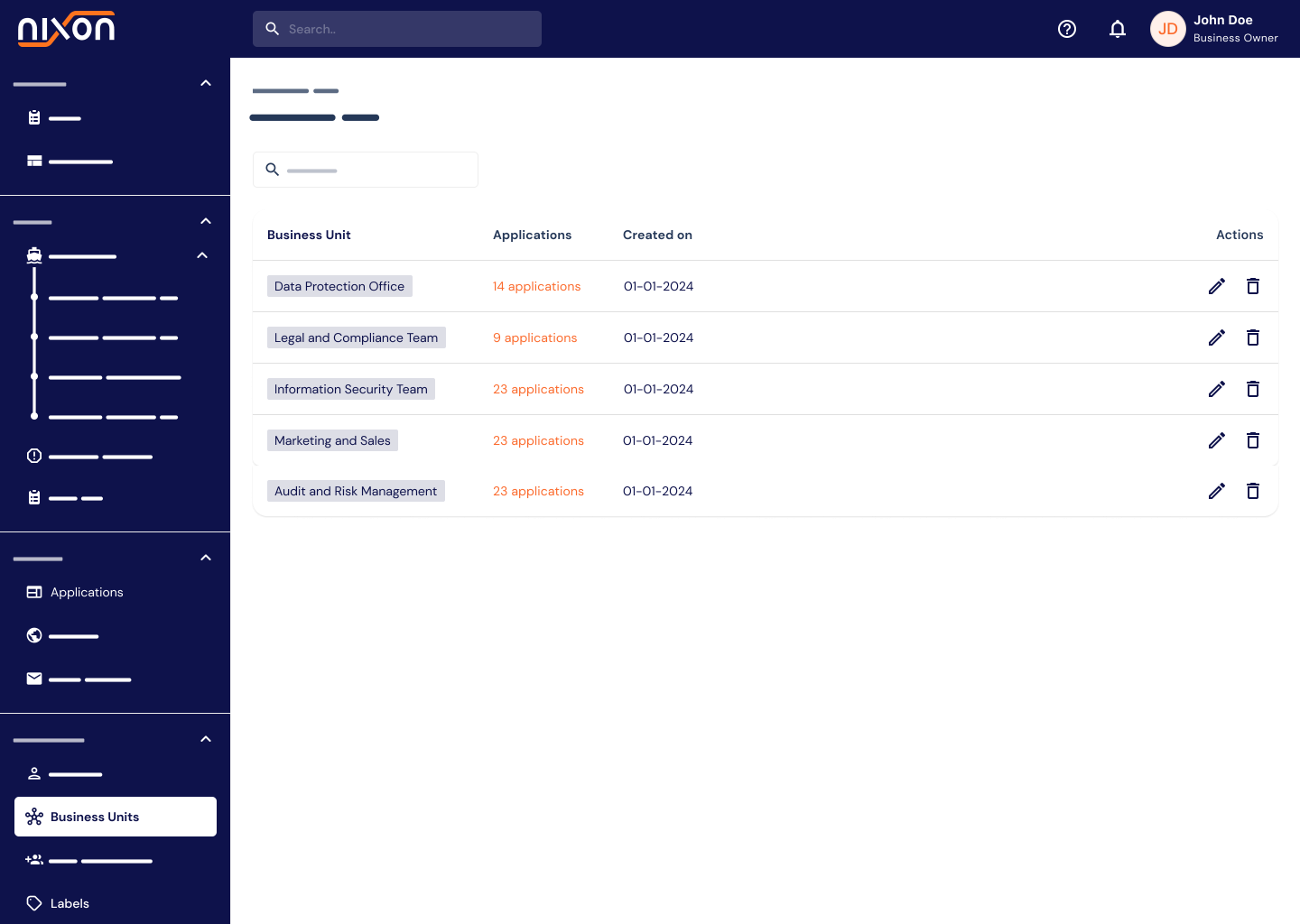Delete Audit and Risk Management row
1300x924 pixels.
click(1253, 491)
